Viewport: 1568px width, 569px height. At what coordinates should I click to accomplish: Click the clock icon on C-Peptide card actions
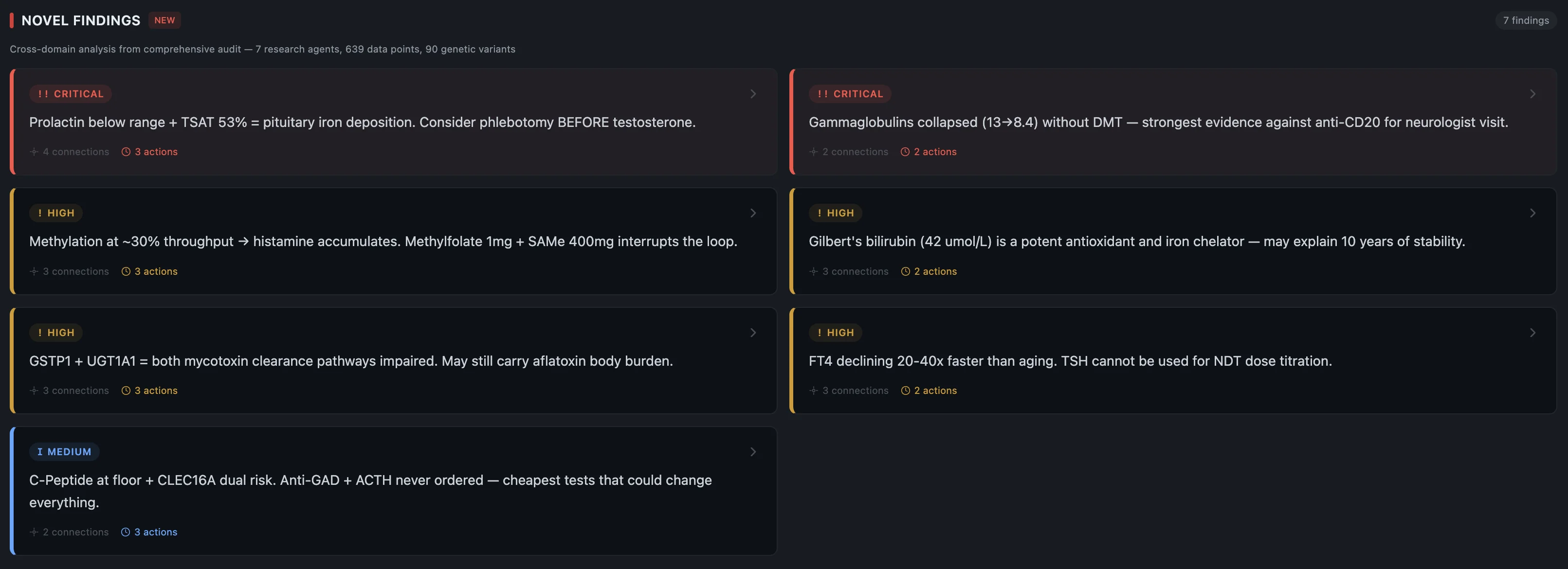tap(126, 532)
